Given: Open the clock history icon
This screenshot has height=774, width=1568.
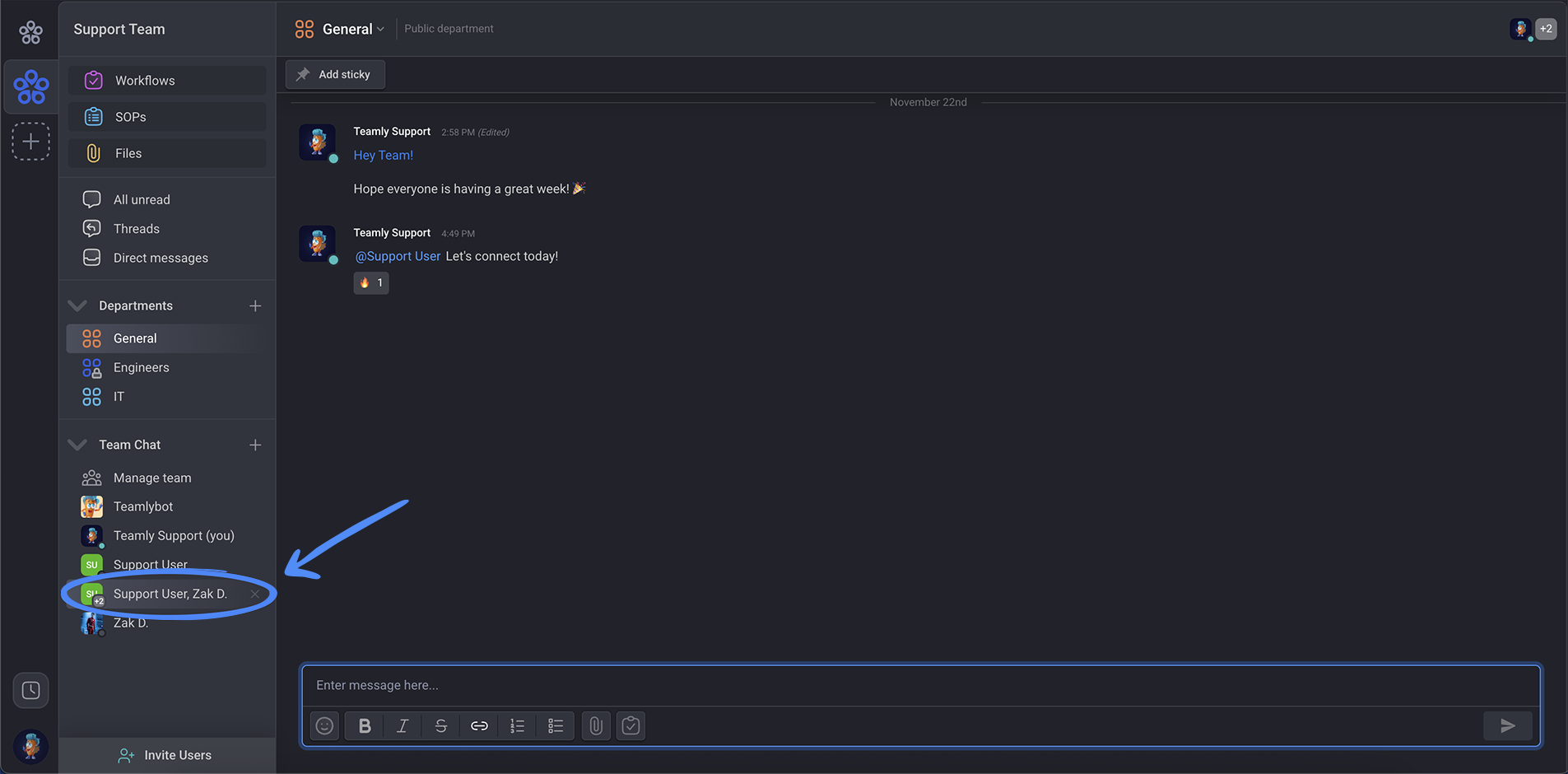Looking at the screenshot, I should point(30,690).
